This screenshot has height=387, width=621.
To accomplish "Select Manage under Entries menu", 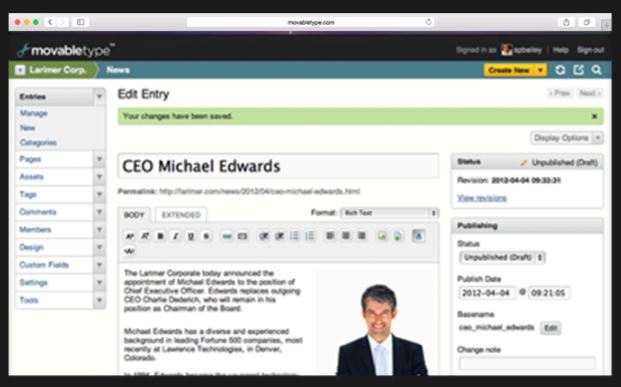I will [x=34, y=113].
